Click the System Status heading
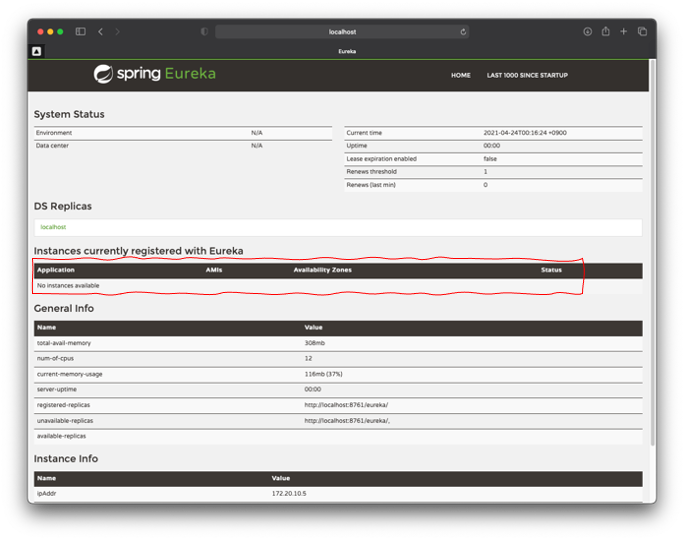Viewport: 684px width, 540px height. tap(69, 114)
